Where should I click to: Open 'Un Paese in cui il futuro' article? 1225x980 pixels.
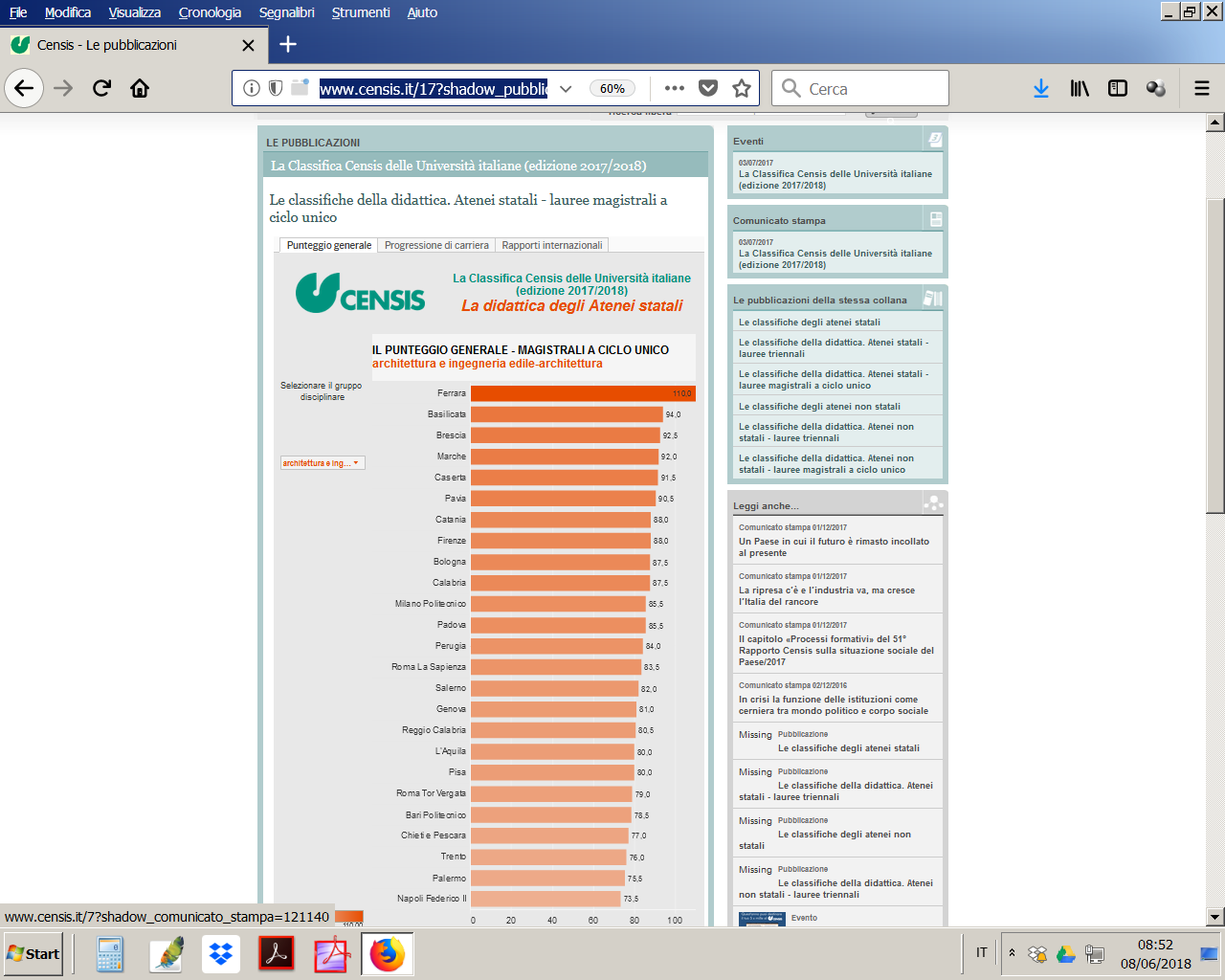tap(834, 546)
